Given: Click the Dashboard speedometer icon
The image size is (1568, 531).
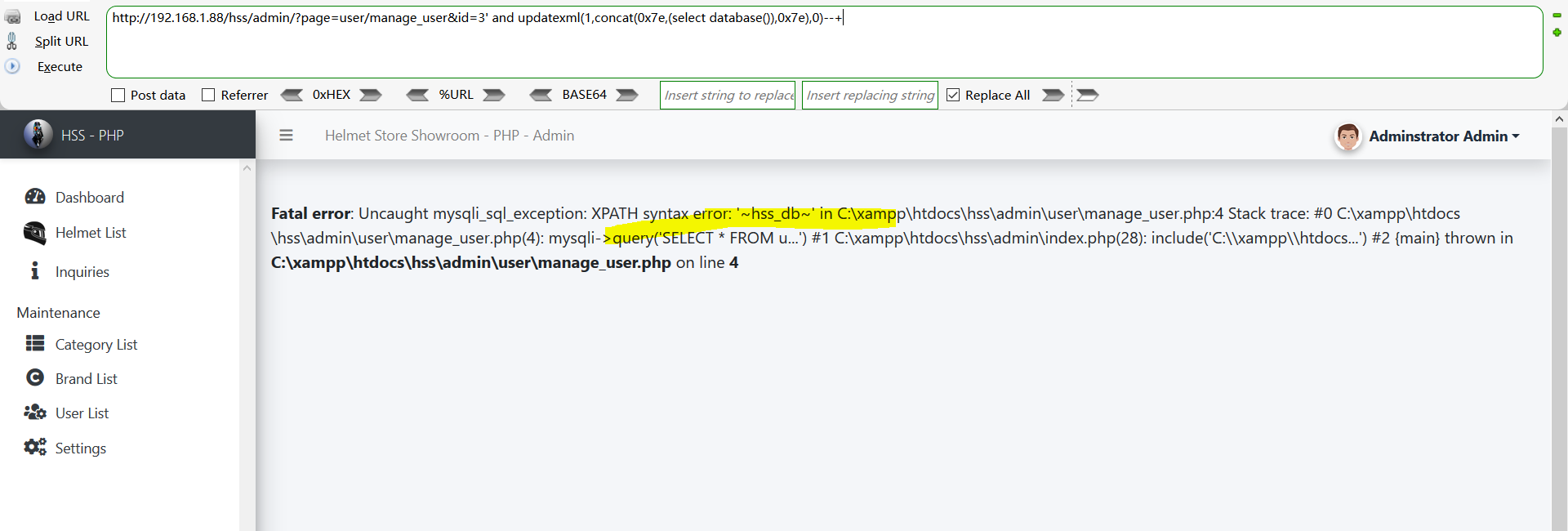Looking at the screenshot, I should pos(35,197).
